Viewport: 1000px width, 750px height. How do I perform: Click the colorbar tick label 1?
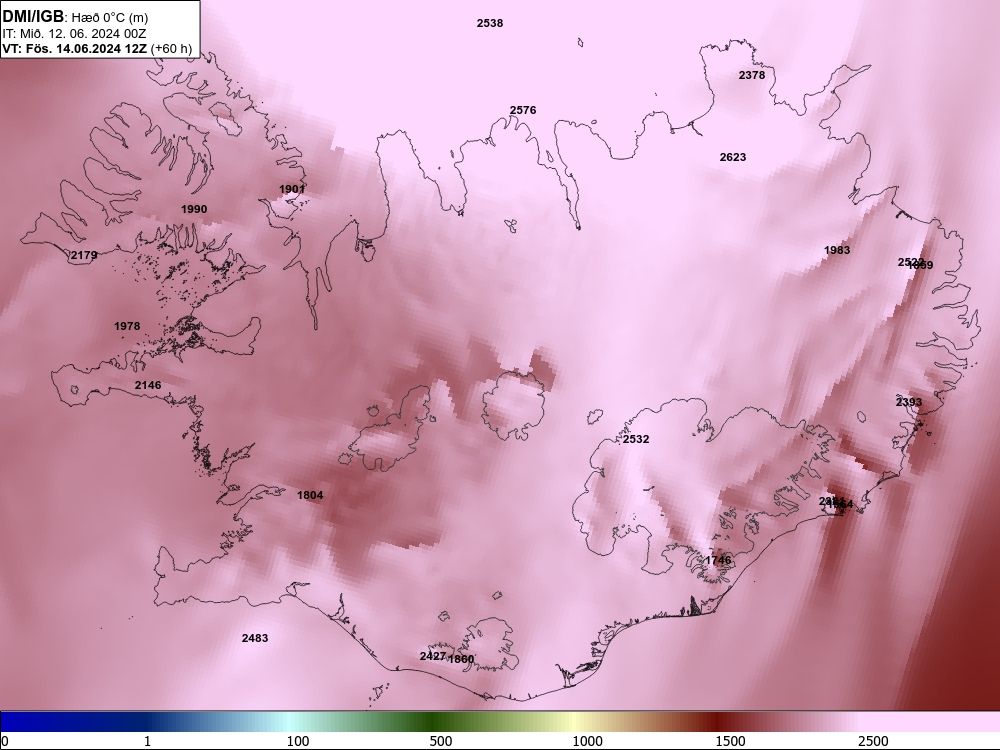pos(147,741)
